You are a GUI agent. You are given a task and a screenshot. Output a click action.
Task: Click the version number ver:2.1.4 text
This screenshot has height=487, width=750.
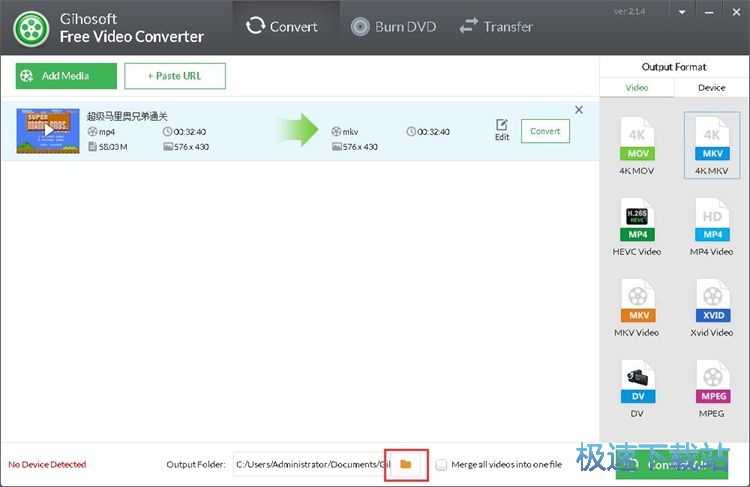point(630,11)
